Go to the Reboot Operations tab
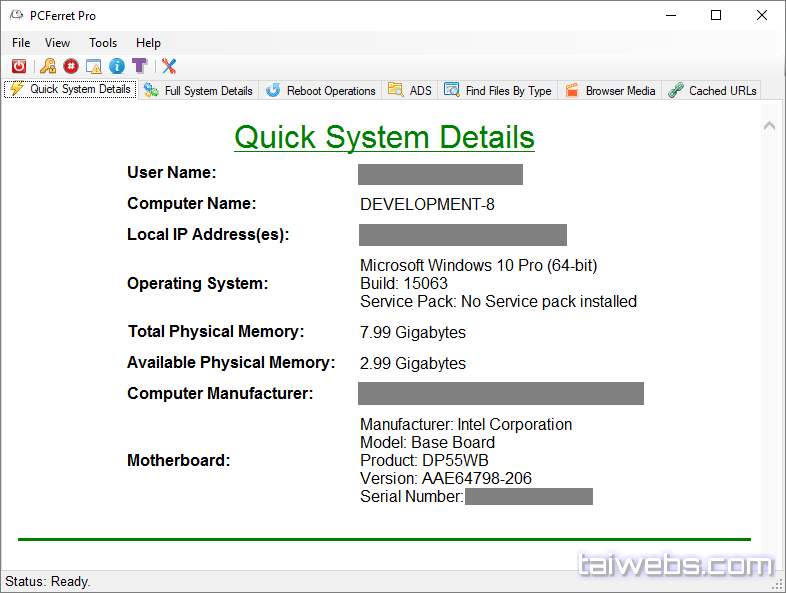This screenshot has height=593, width=786. point(320,90)
